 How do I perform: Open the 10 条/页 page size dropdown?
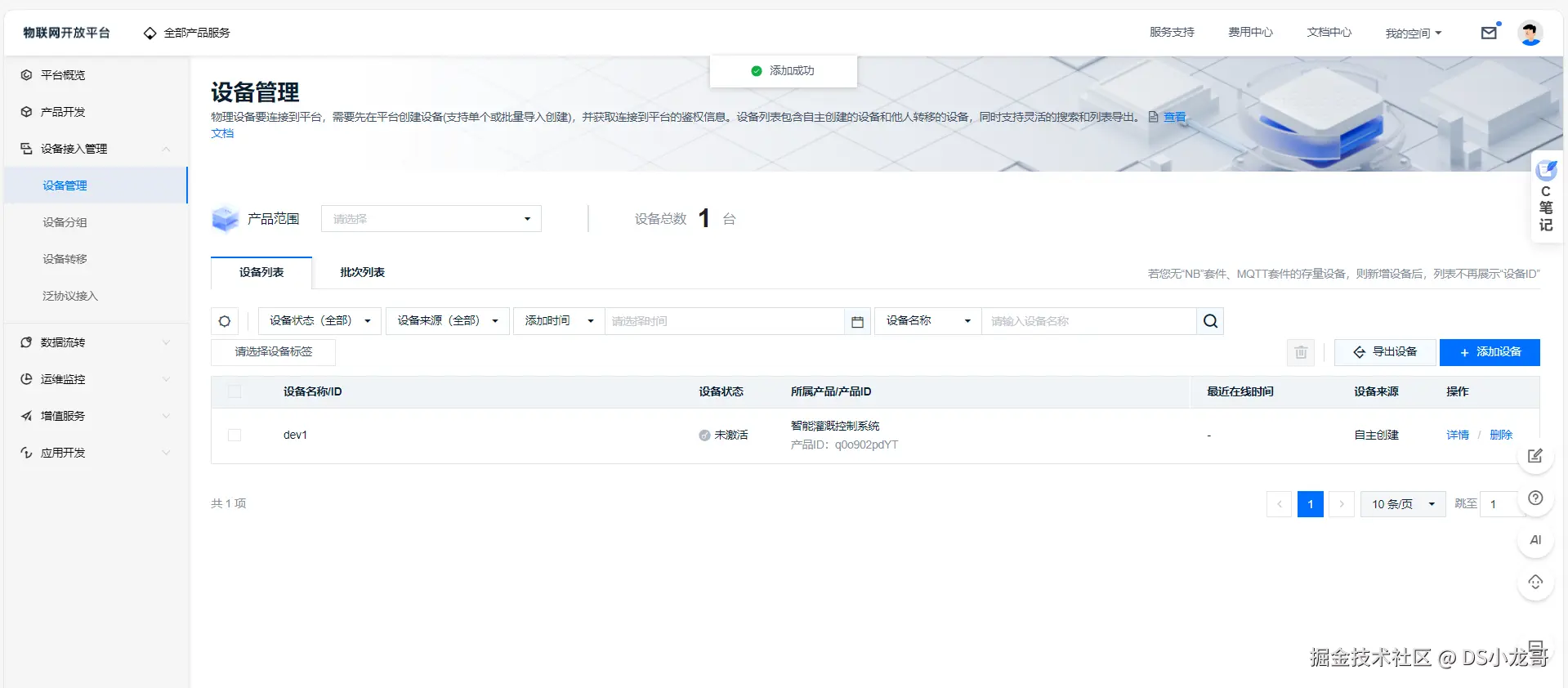pyautogui.click(x=1403, y=504)
